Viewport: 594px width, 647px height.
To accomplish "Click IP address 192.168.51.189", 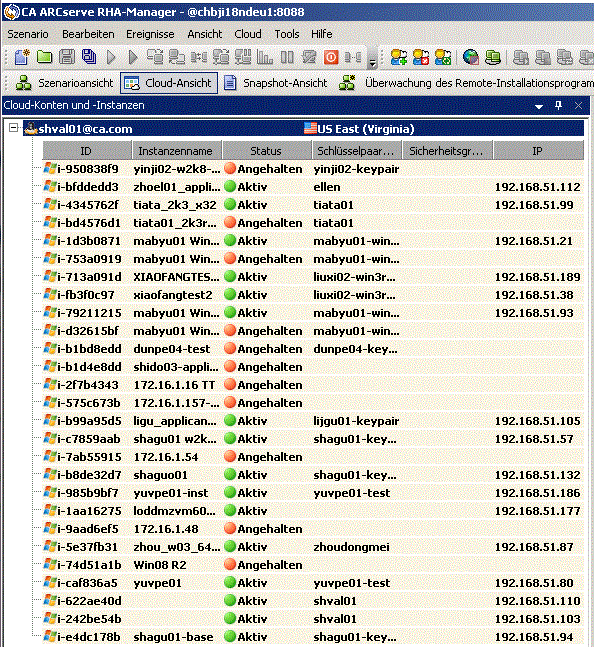I will [x=537, y=277].
